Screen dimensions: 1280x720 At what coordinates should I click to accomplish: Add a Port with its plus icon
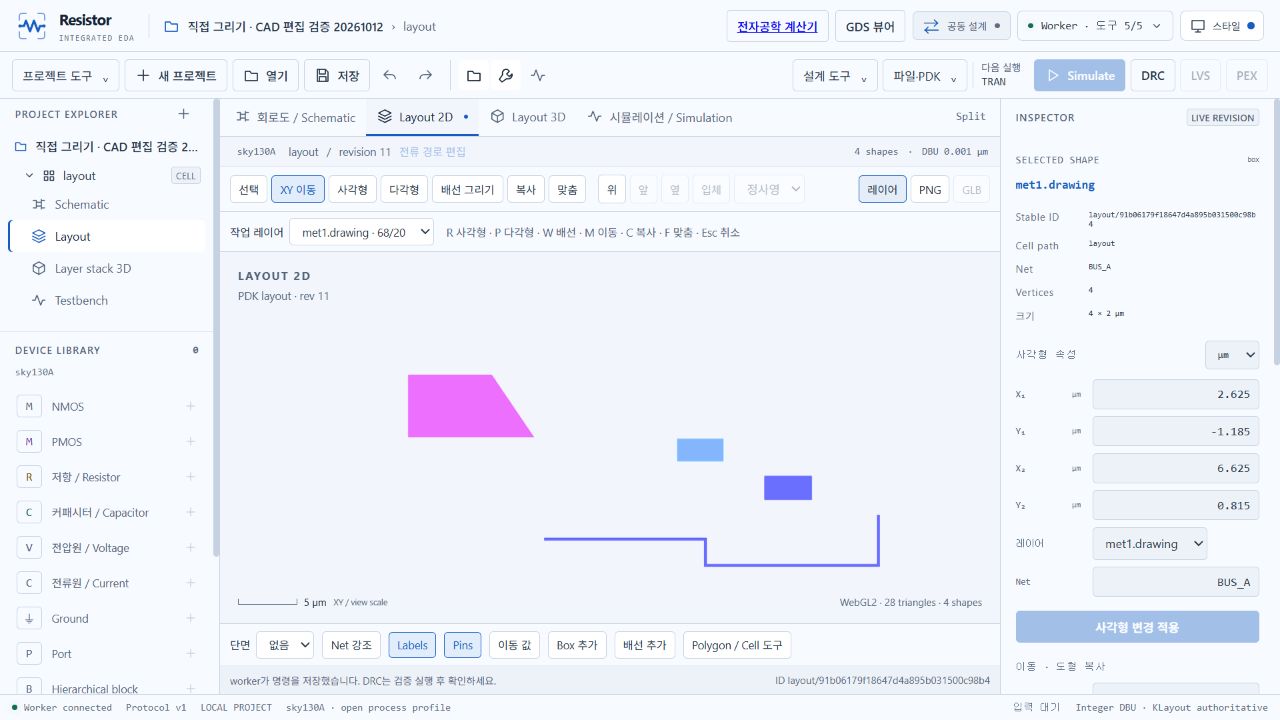pyautogui.click(x=191, y=653)
